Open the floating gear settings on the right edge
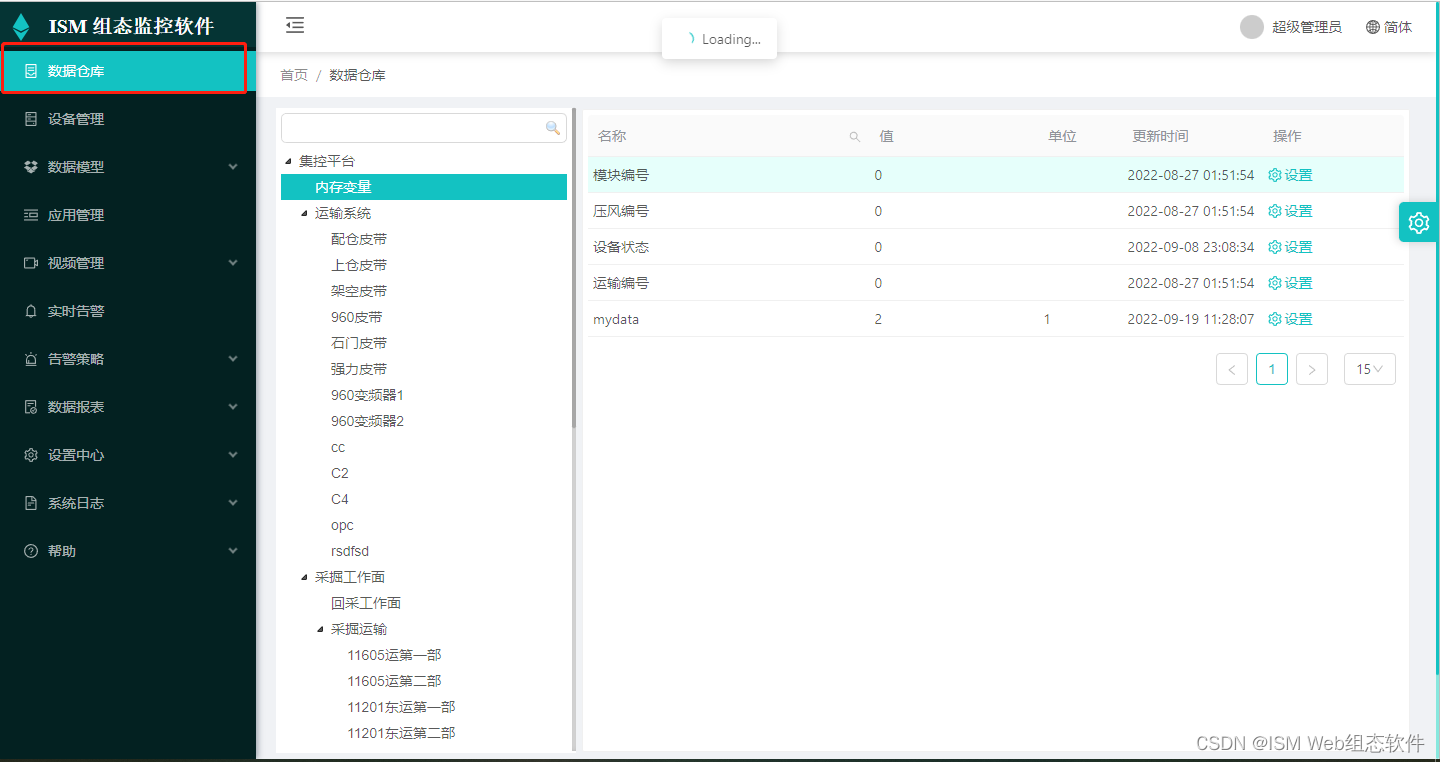The width and height of the screenshot is (1440, 762). (x=1418, y=222)
